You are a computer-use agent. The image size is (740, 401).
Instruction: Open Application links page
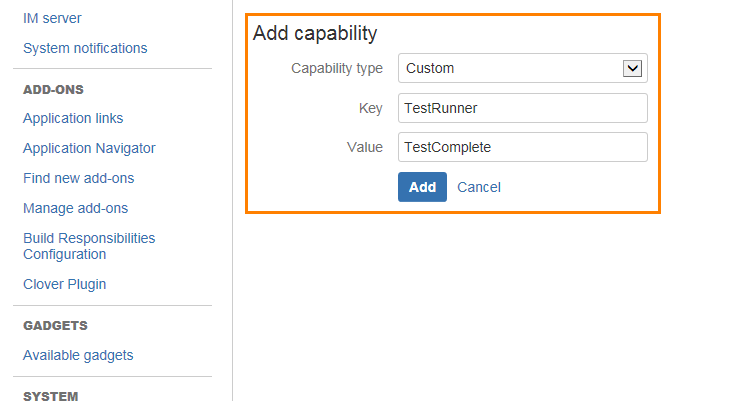pyautogui.click(x=73, y=118)
